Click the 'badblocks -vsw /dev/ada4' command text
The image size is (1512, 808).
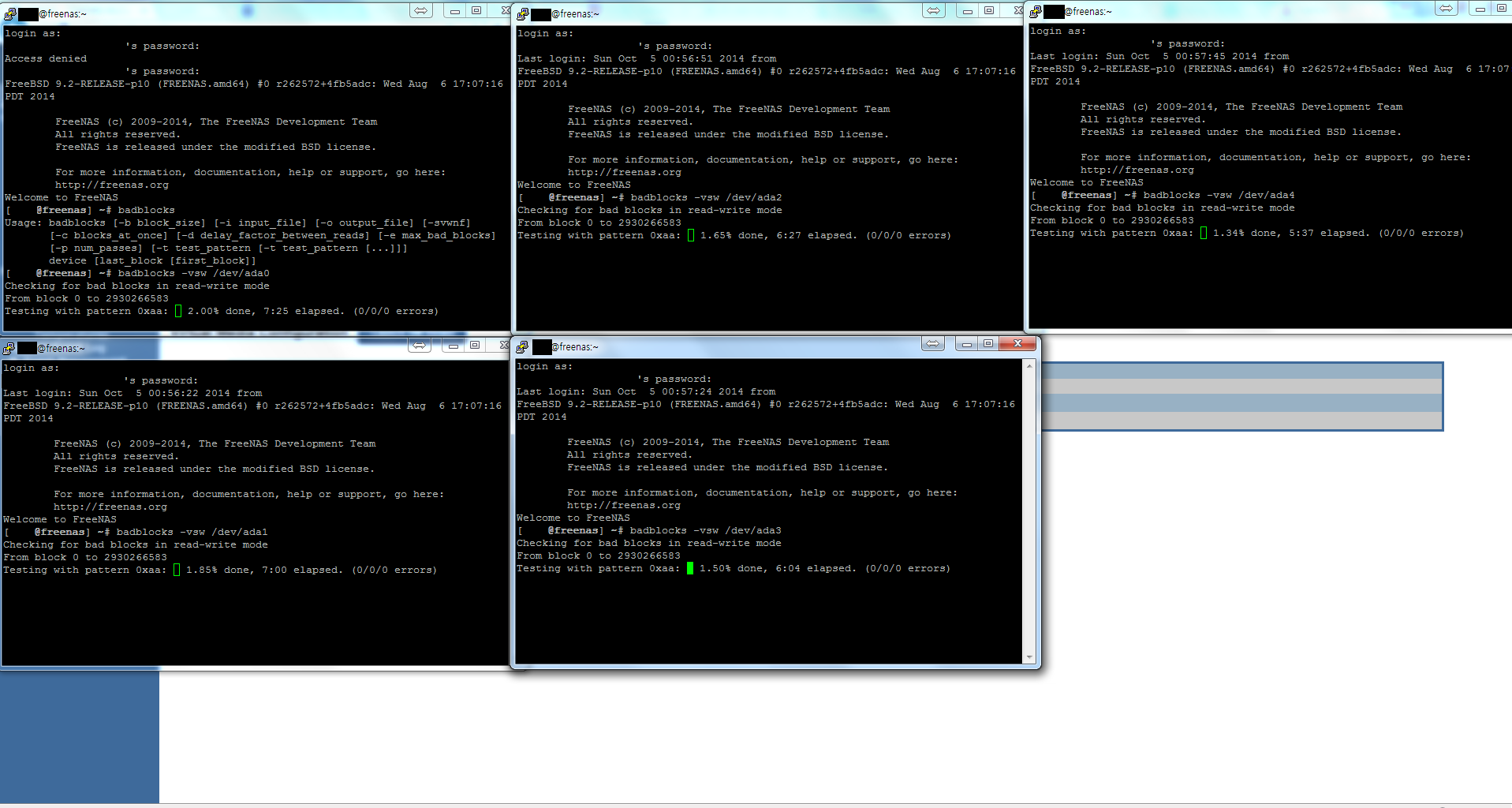coord(1219,196)
